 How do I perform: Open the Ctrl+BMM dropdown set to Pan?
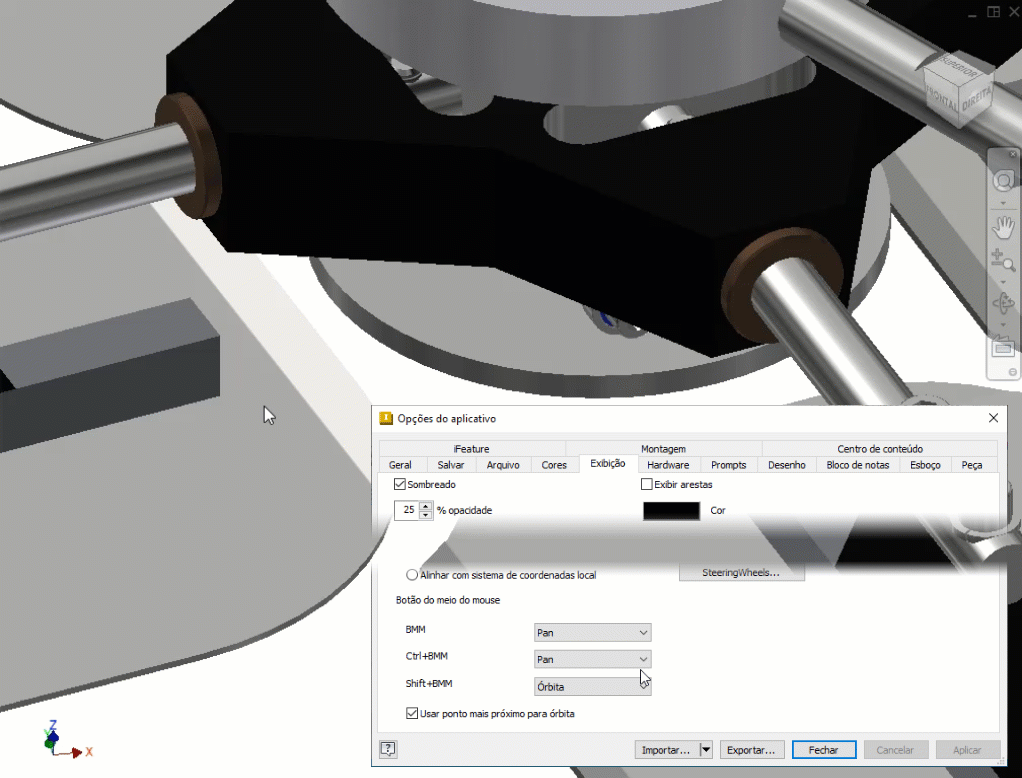click(x=592, y=659)
